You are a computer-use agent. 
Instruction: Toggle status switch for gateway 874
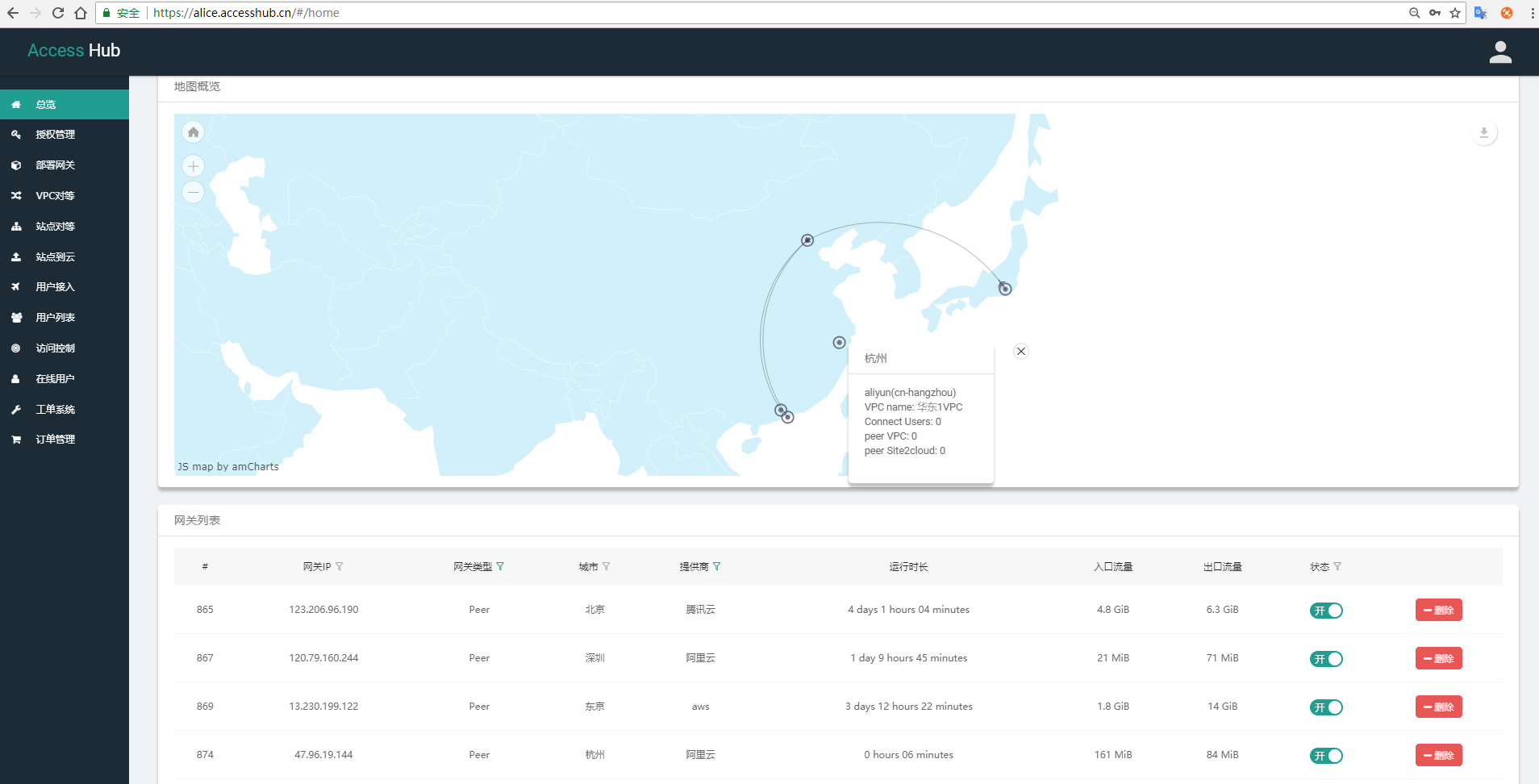1326,756
